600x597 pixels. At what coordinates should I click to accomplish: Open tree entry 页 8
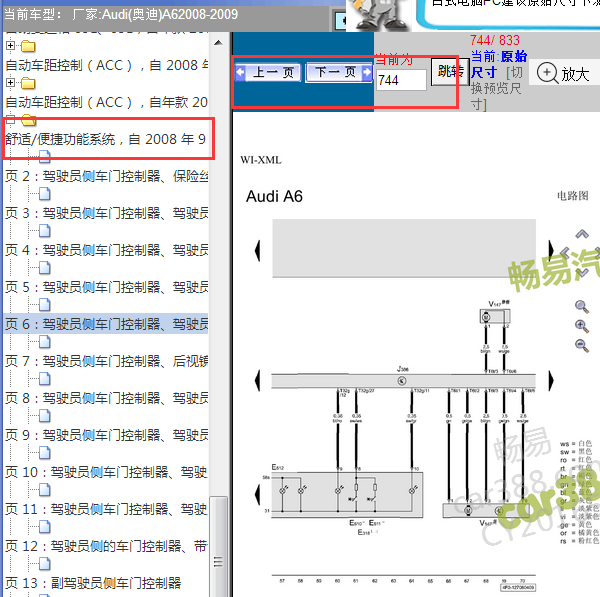point(107,398)
